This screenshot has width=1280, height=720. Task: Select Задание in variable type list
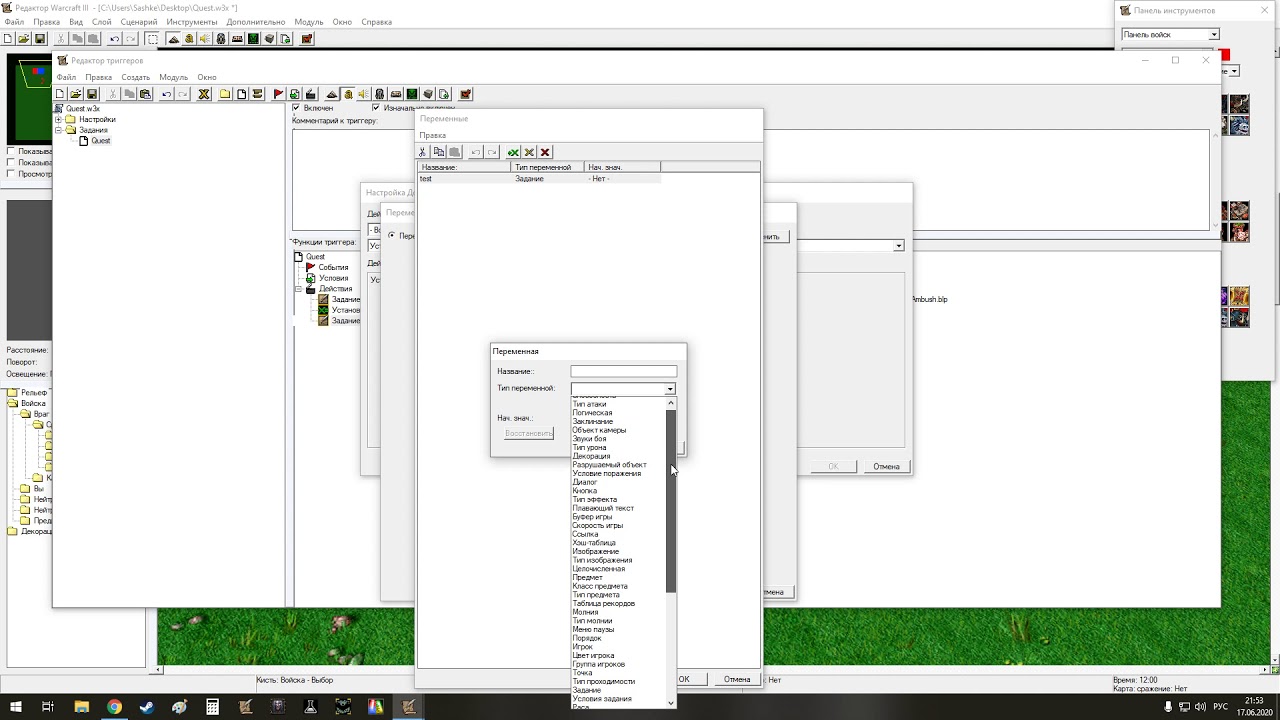587,690
